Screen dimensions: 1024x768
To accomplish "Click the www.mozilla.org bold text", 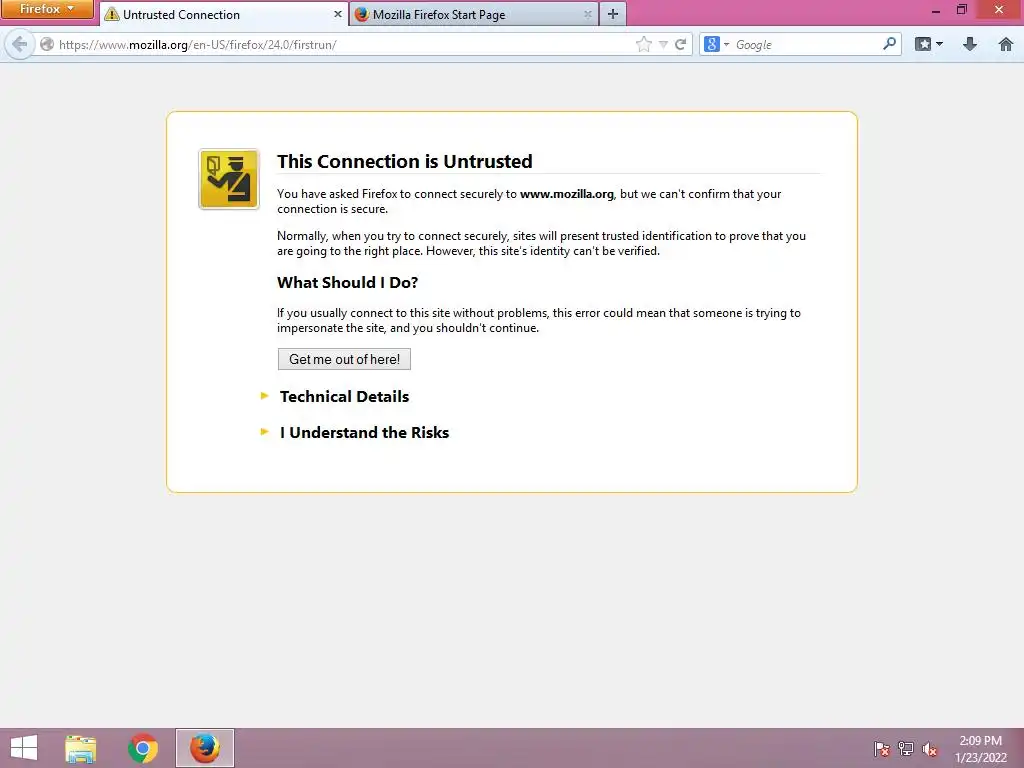I will tap(567, 194).
